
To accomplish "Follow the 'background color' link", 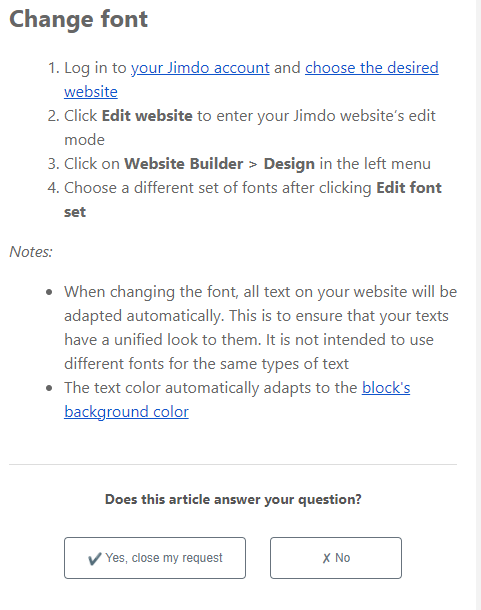I will click(126, 412).
